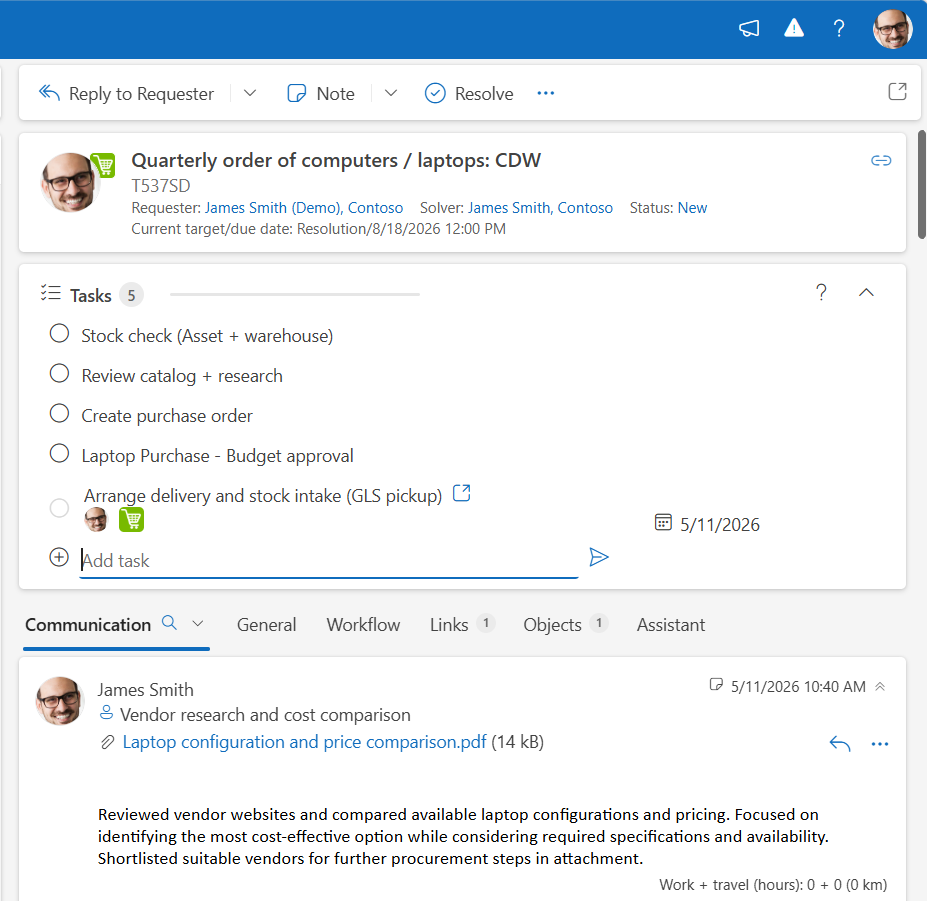Mark Arrange delivery and stock intake complete
The height and width of the screenshot is (901, 927).
[59, 508]
